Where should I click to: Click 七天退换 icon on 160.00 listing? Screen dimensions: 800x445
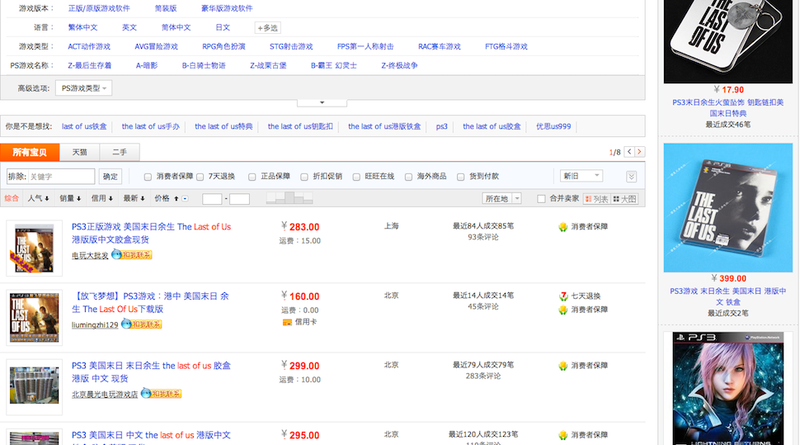(563, 296)
